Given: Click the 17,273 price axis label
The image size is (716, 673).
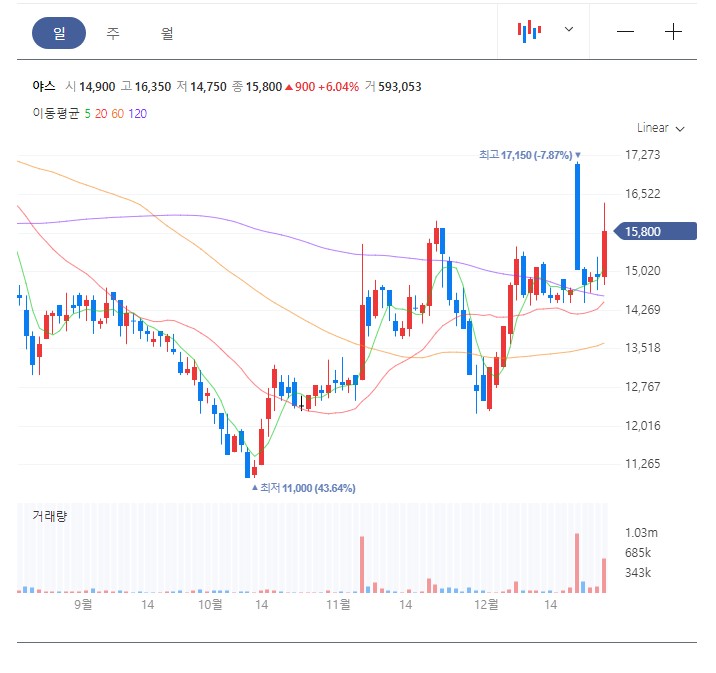Looking at the screenshot, I should (642, 155).
